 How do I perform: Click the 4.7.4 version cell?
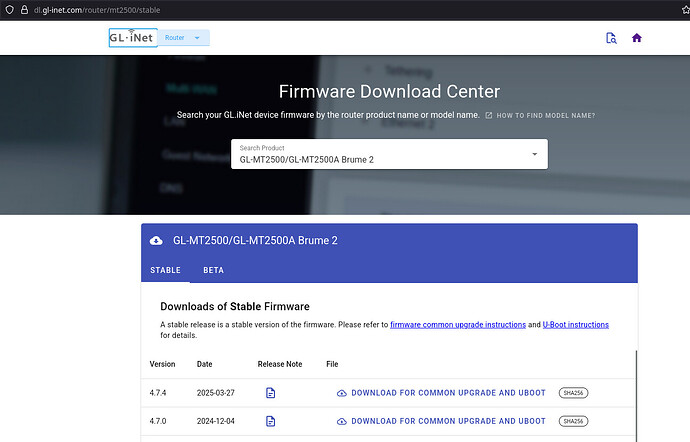[158, 393]
